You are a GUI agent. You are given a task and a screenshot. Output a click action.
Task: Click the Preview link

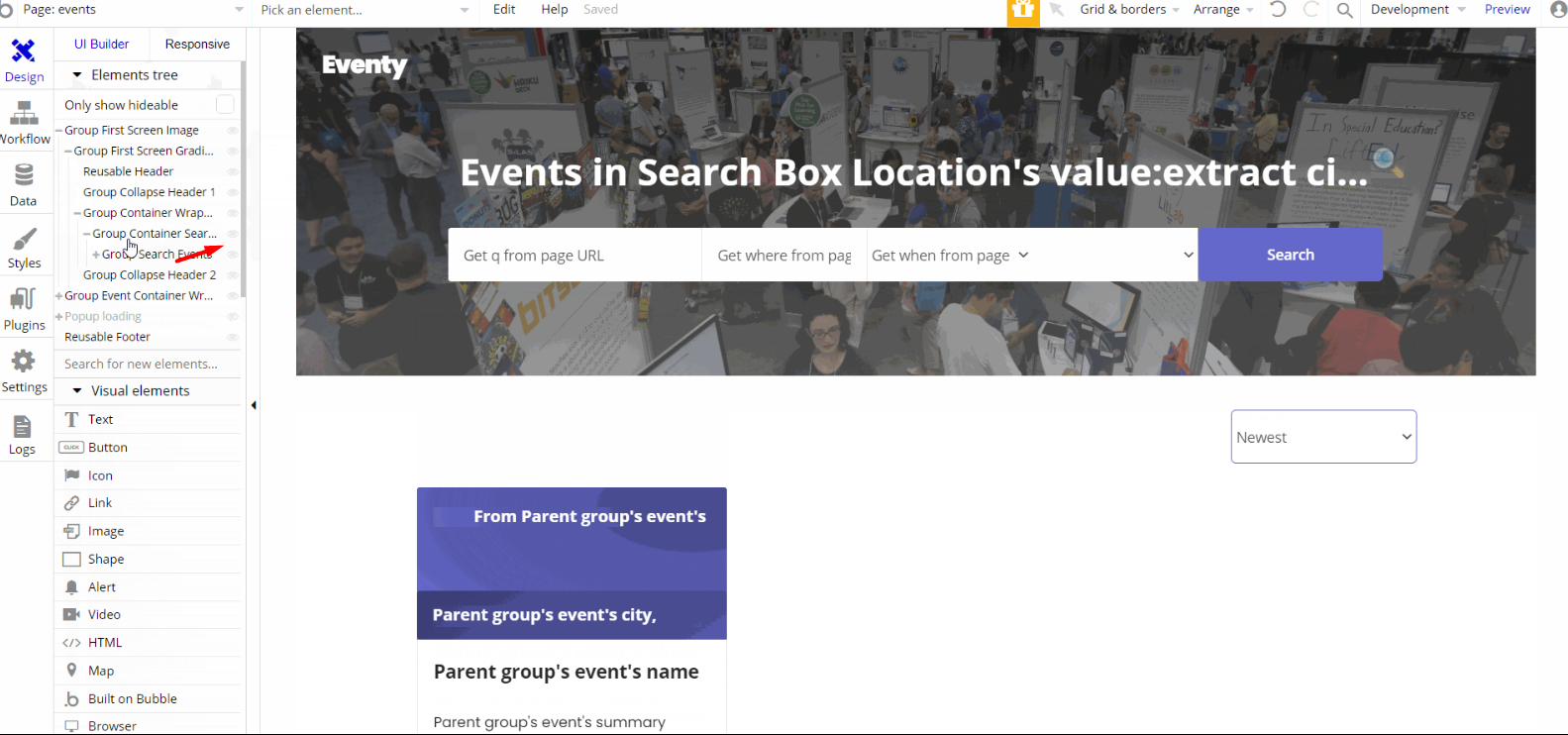[x=1507, y=10]
